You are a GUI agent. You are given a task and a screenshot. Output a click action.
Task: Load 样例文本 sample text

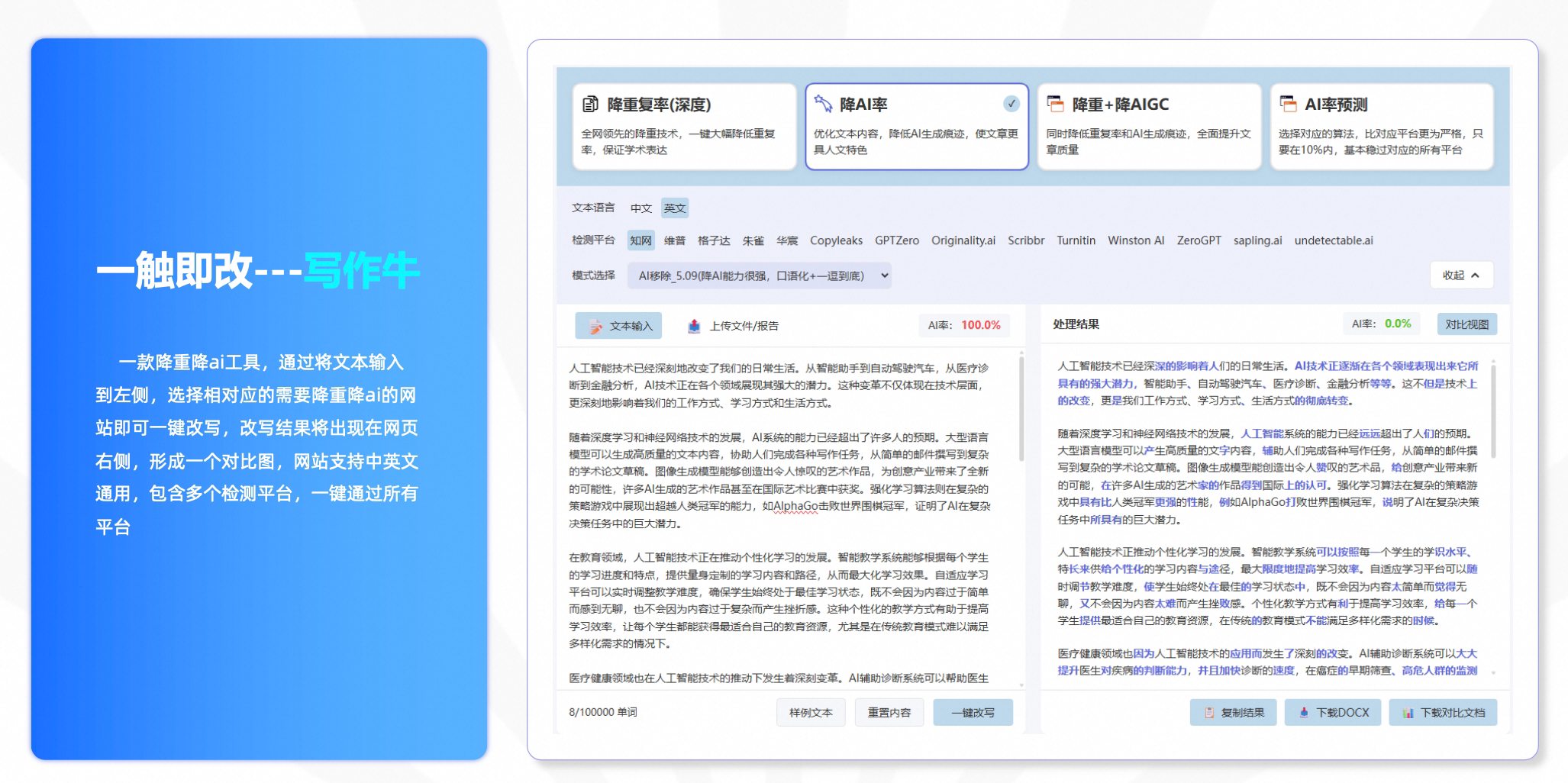point(811,712)
